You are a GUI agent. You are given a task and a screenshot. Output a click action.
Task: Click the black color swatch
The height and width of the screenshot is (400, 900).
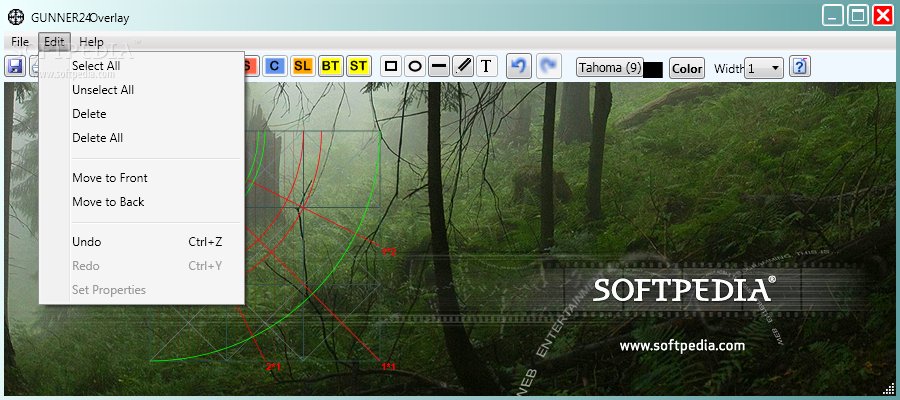[653, 70]
